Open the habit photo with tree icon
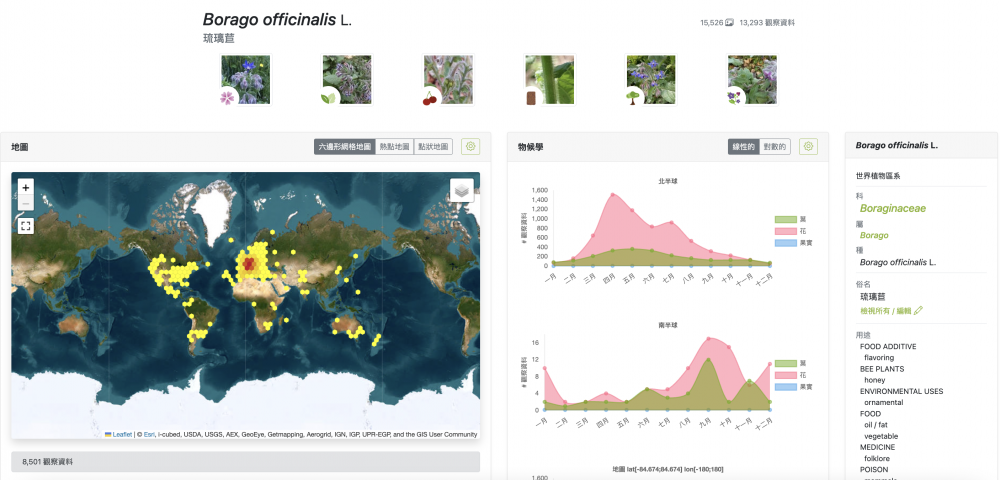This screenshot has height=480, width=1000. tap(651, 79)
